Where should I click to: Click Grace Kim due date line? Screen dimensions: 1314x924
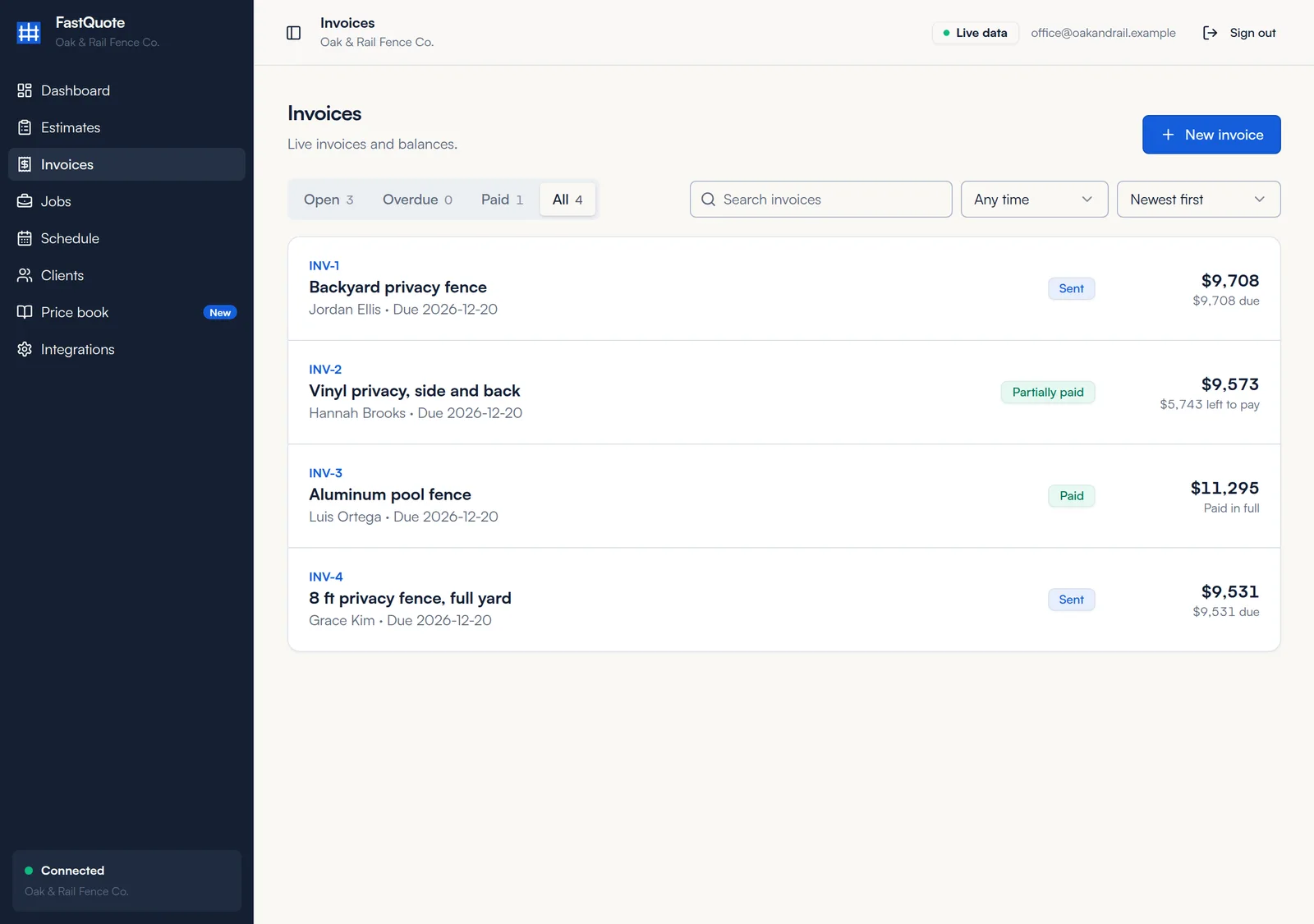click(400, 620)
